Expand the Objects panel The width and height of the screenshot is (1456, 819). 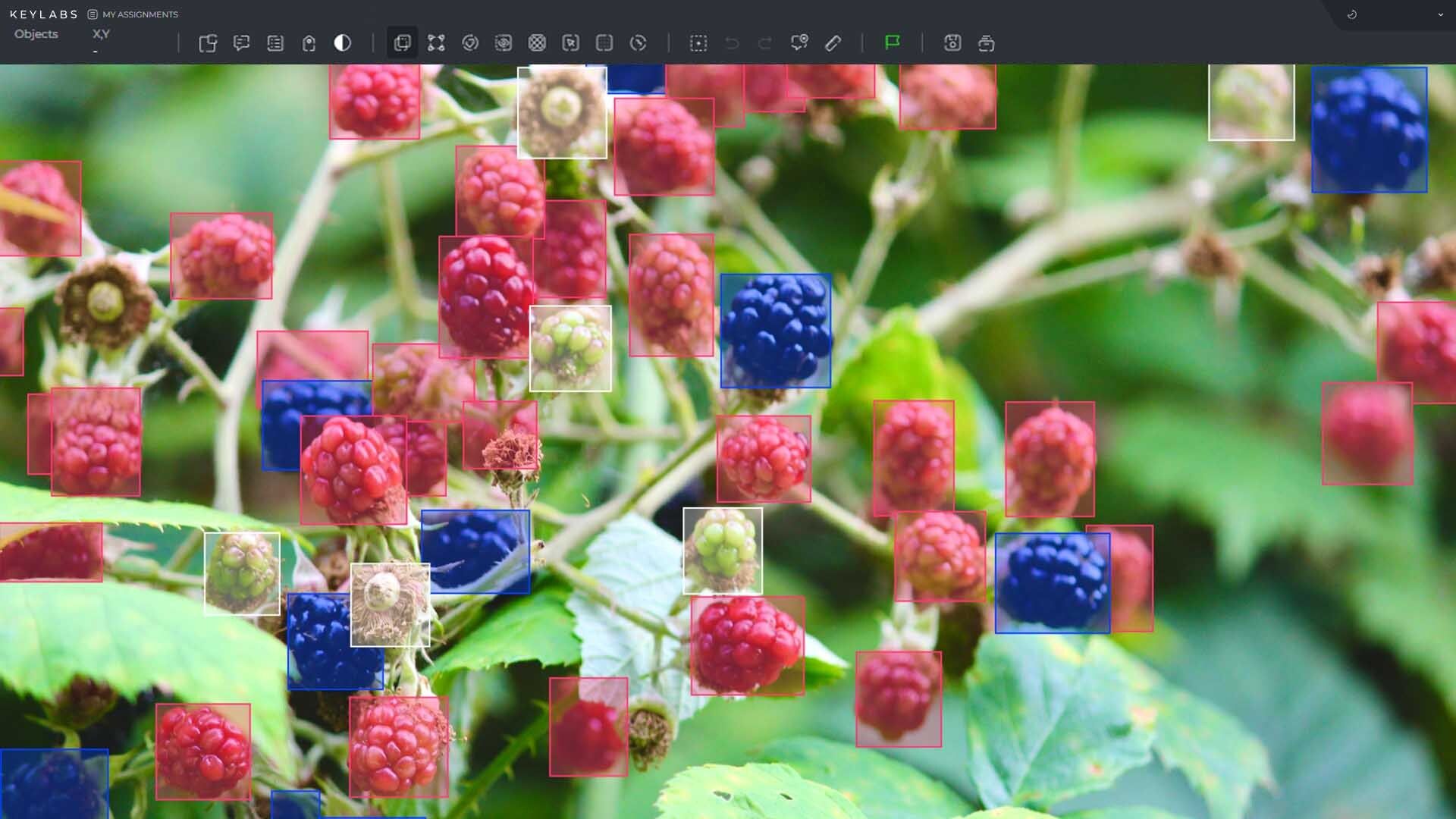click(36, 33)
